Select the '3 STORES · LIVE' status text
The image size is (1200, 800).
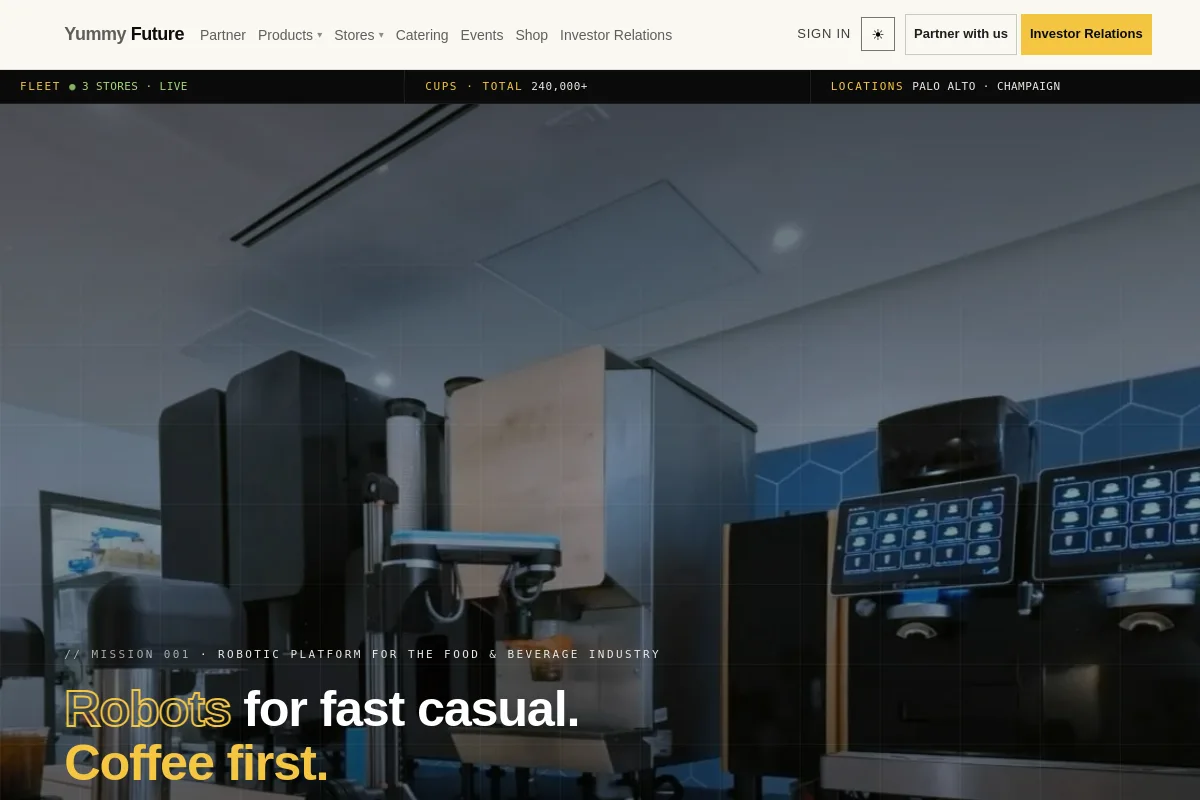135,87
